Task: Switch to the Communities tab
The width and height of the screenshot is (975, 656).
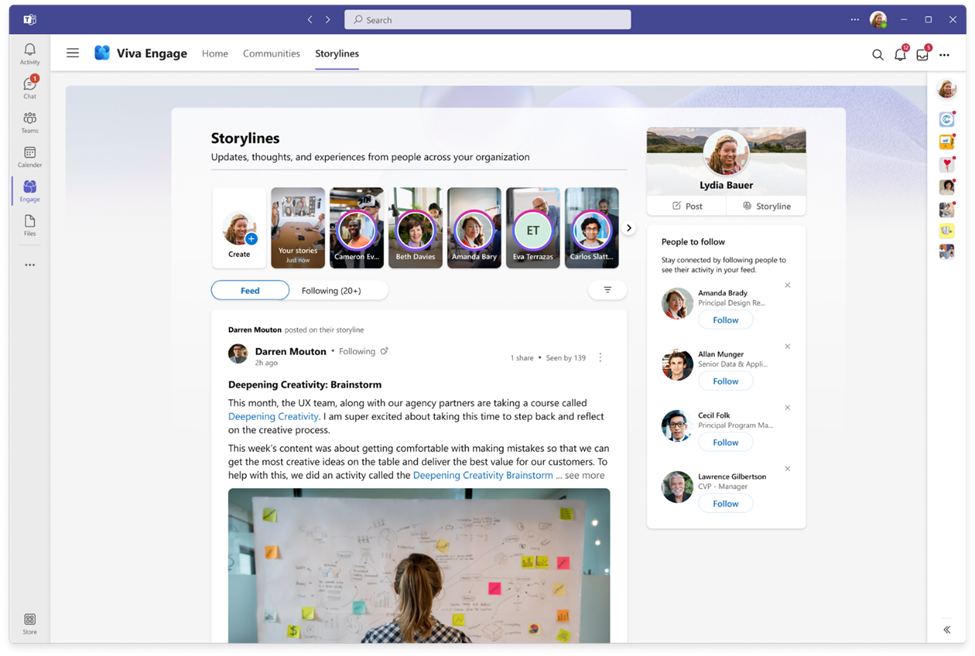Action: coord(271,54)
